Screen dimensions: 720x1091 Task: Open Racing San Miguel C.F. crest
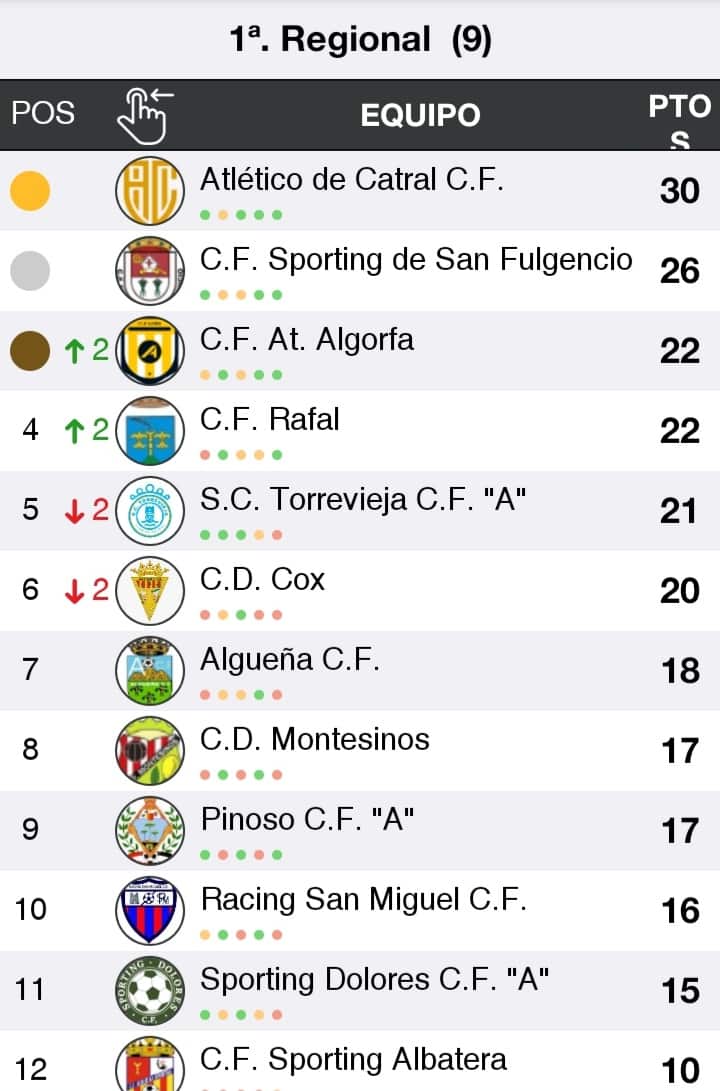[x=150, y=910]
